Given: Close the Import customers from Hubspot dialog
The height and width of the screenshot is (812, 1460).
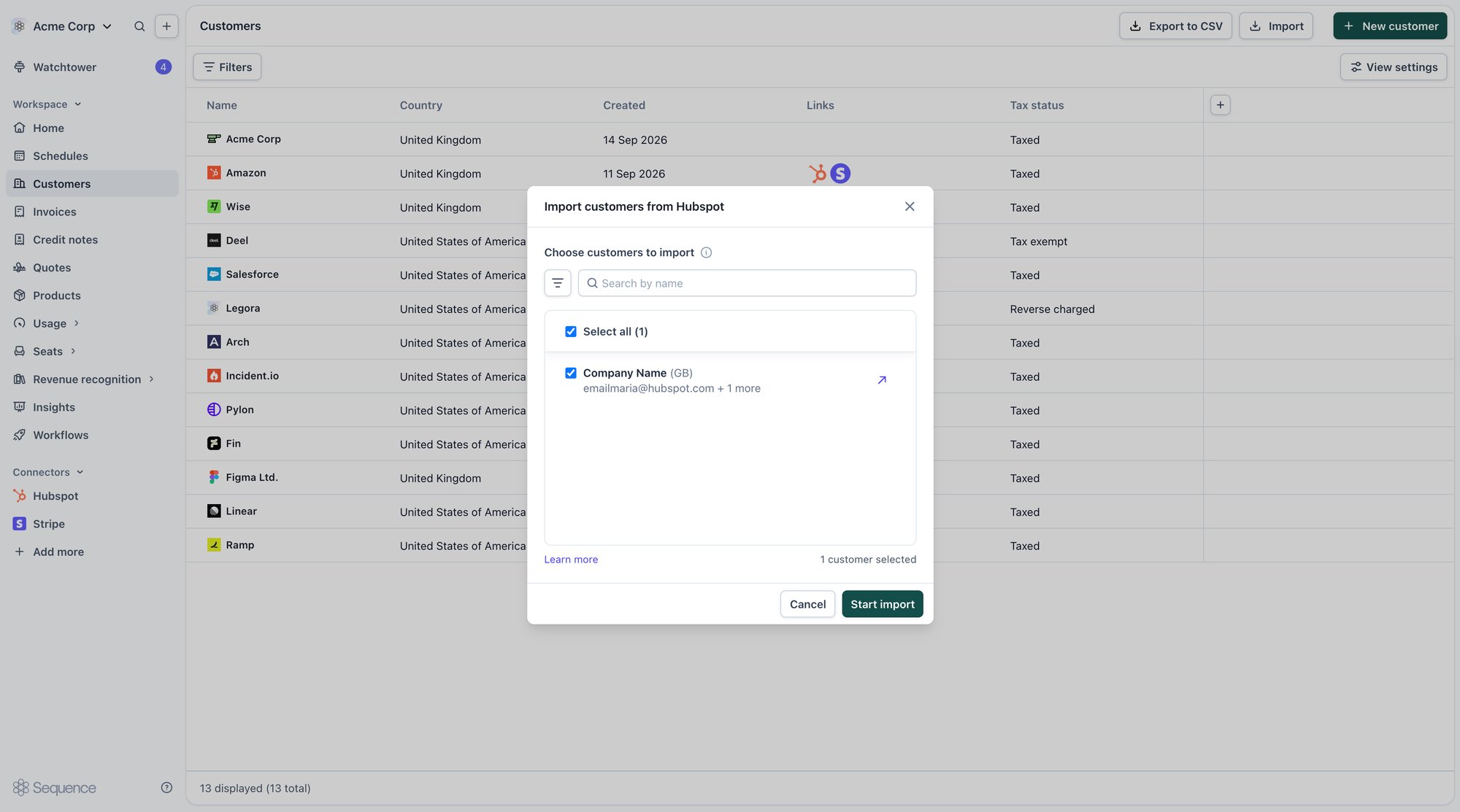Looking at the screenshot, I should 910,206.
